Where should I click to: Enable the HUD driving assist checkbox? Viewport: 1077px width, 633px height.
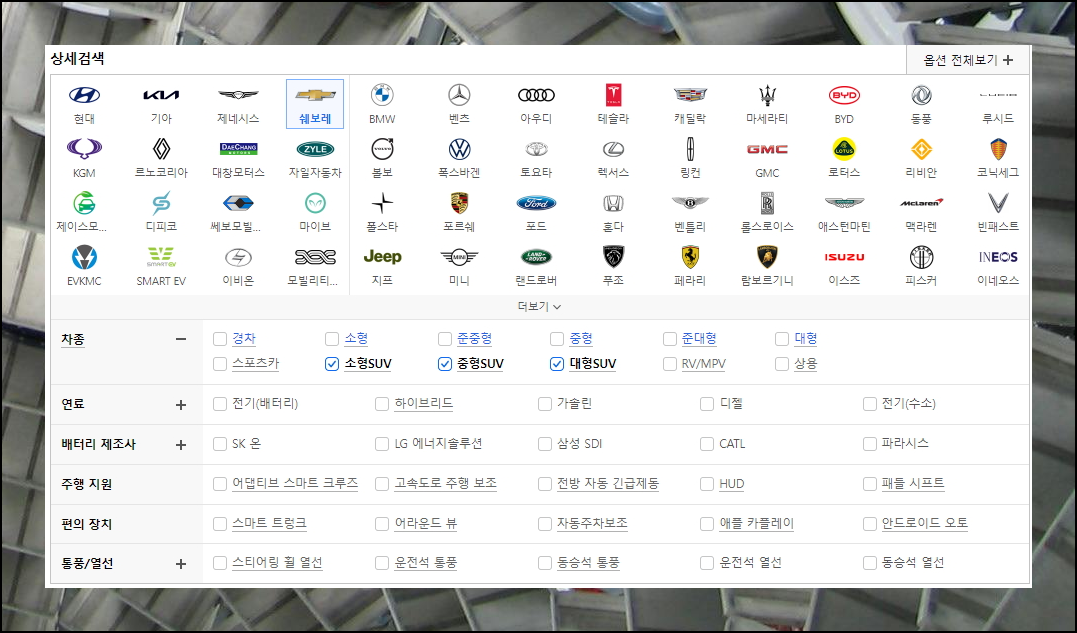coord(707,484)
